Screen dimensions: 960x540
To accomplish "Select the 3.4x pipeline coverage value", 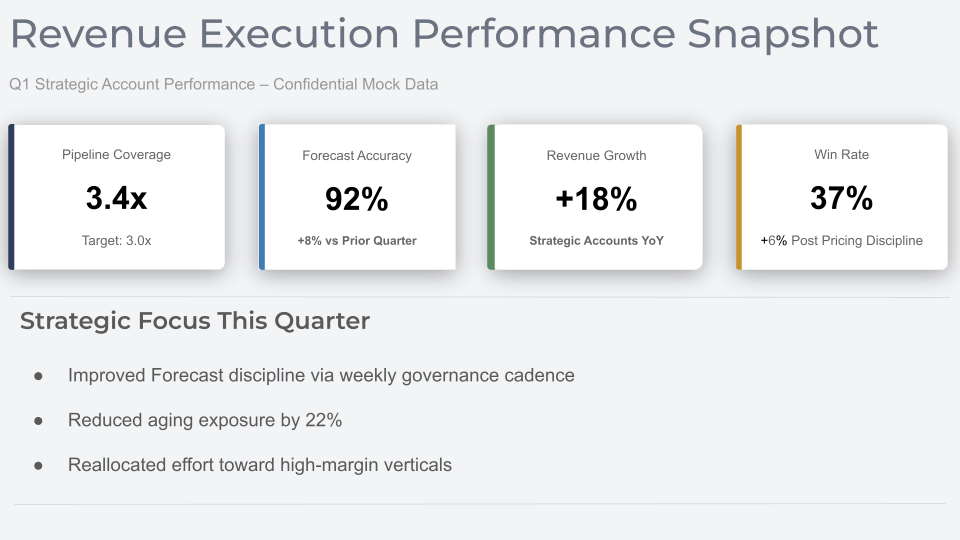I will pos(116,199).
